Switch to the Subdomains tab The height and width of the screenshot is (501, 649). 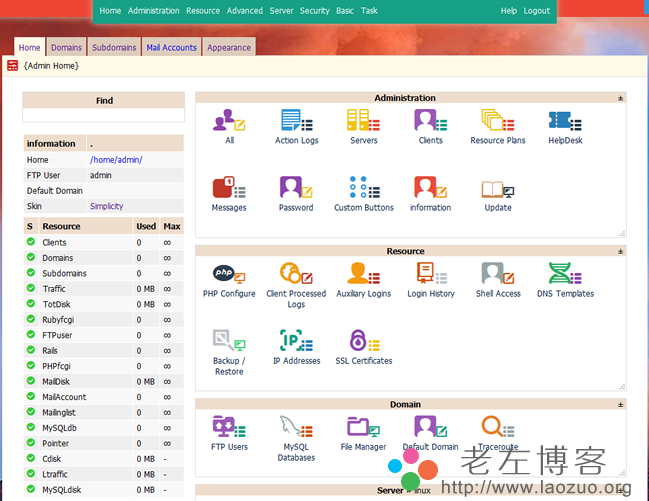(114, 47)
